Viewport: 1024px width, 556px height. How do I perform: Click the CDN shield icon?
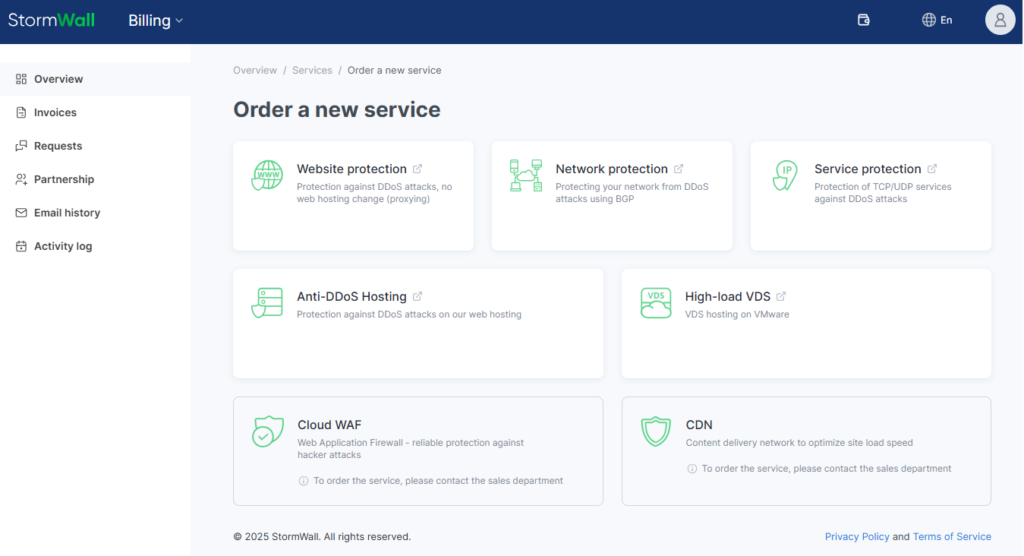pyautogui.click(x=656, y=431)
